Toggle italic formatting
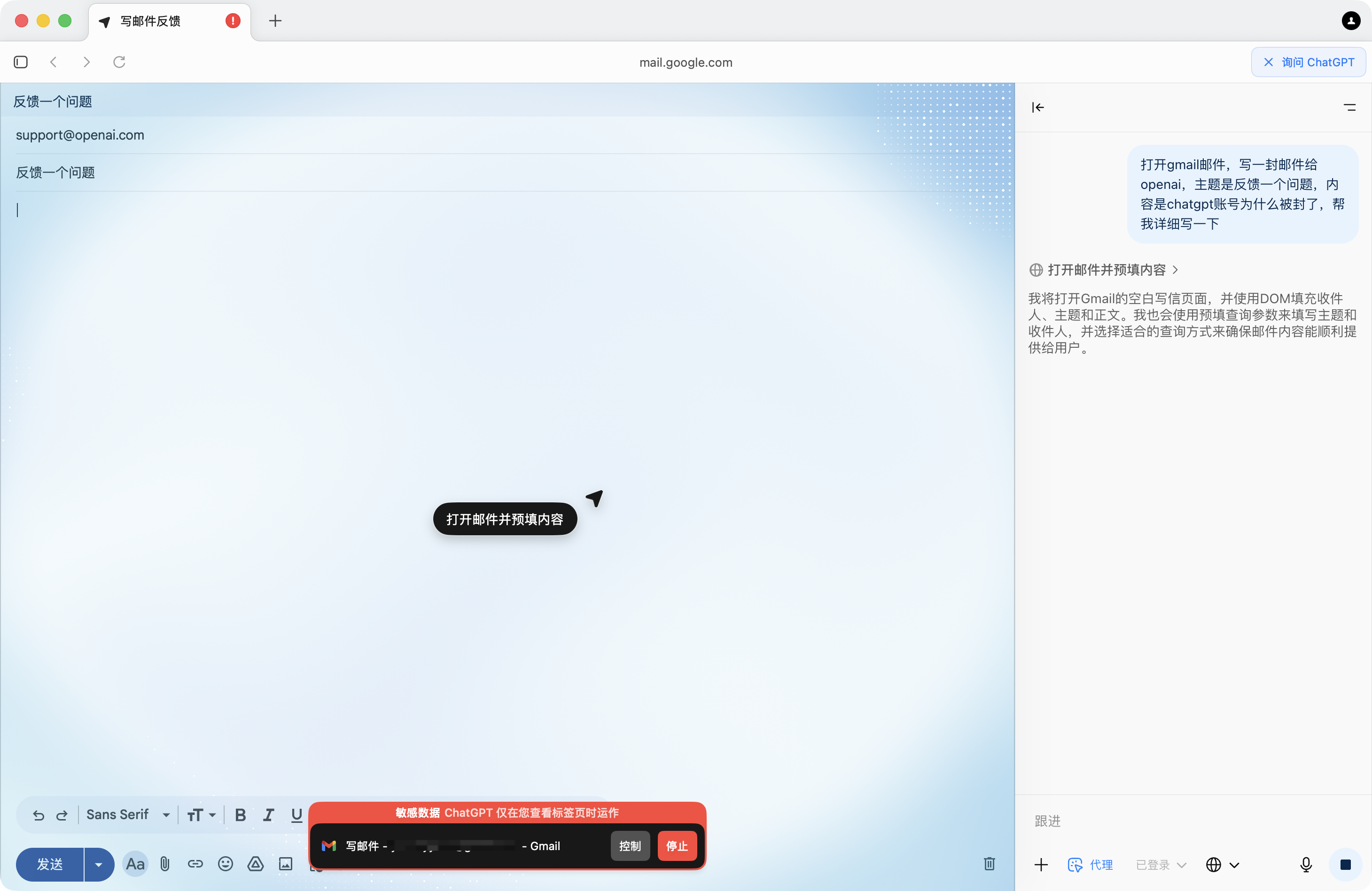The image size is (1372, 891). (x=268, y=815)
